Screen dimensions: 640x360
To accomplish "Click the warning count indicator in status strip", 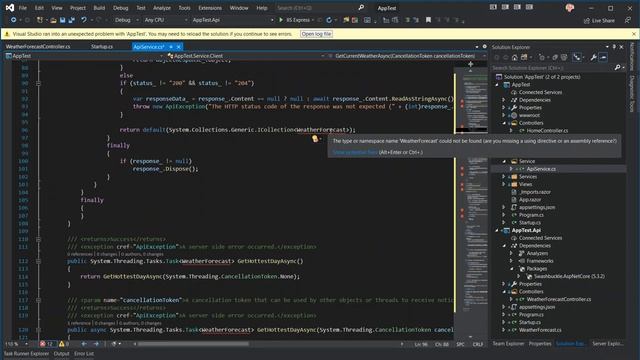I will tap(64, 344).
